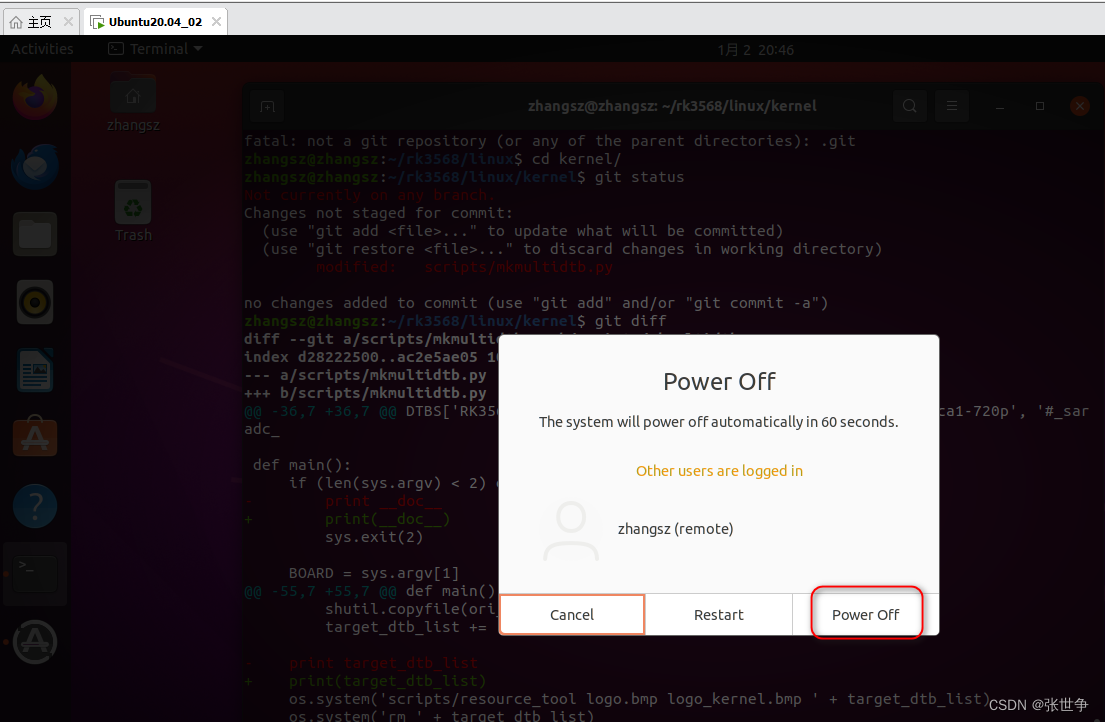Open the Trash desktop icon

pos(132,211)
